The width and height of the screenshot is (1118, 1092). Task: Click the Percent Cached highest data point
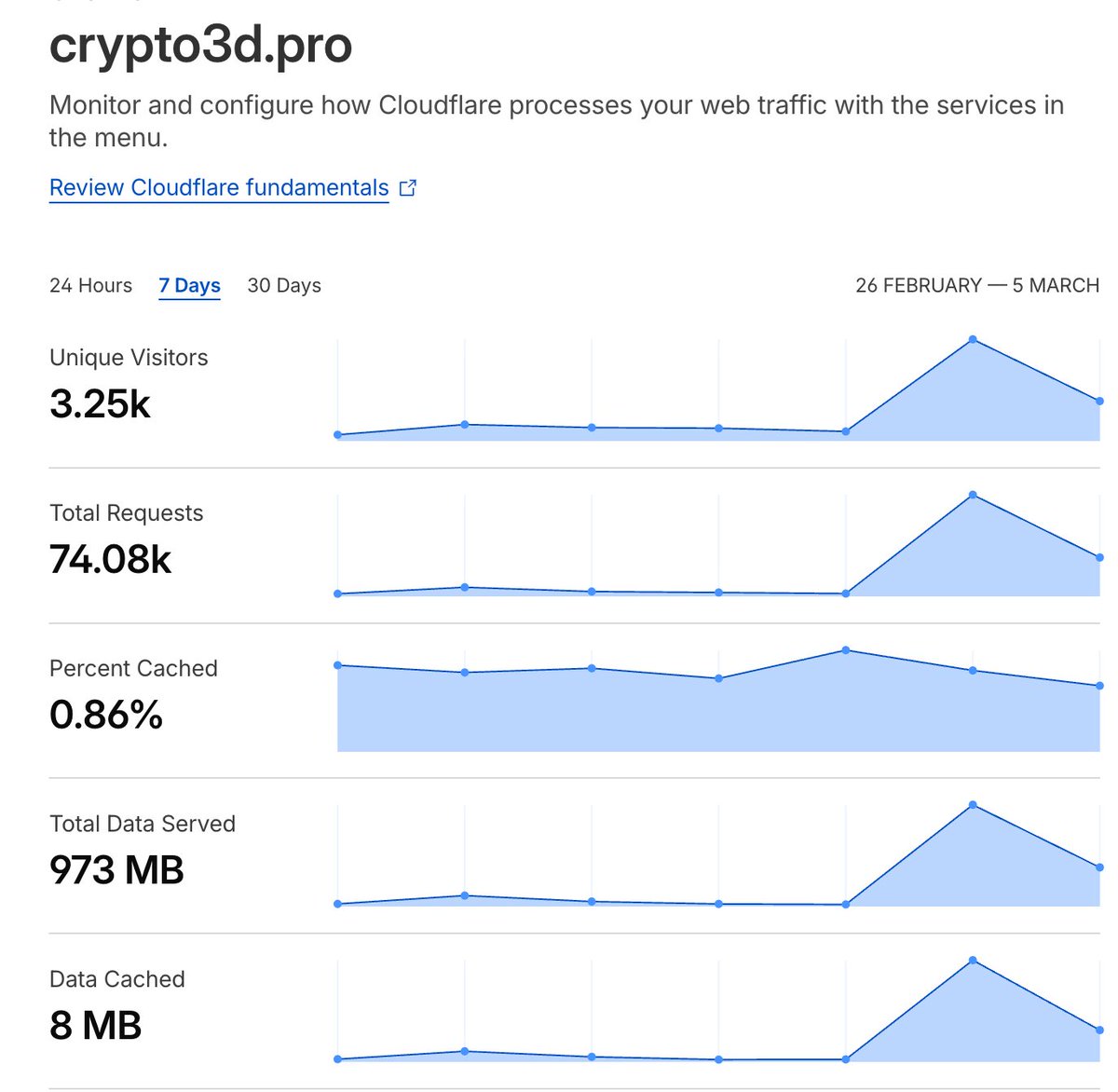click(845, 649)
